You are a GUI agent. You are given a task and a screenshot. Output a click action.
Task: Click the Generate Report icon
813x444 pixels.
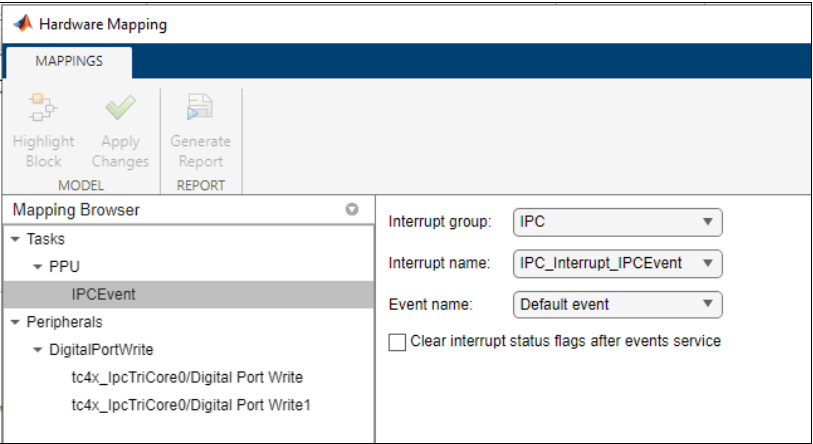tap(200, 108)
